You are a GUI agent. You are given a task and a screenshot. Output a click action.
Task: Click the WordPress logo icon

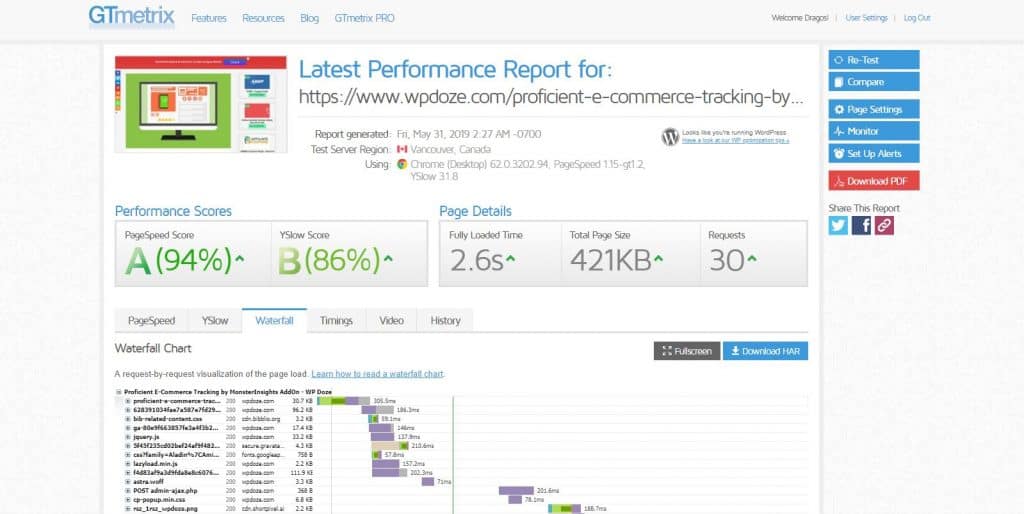point(670,137)
